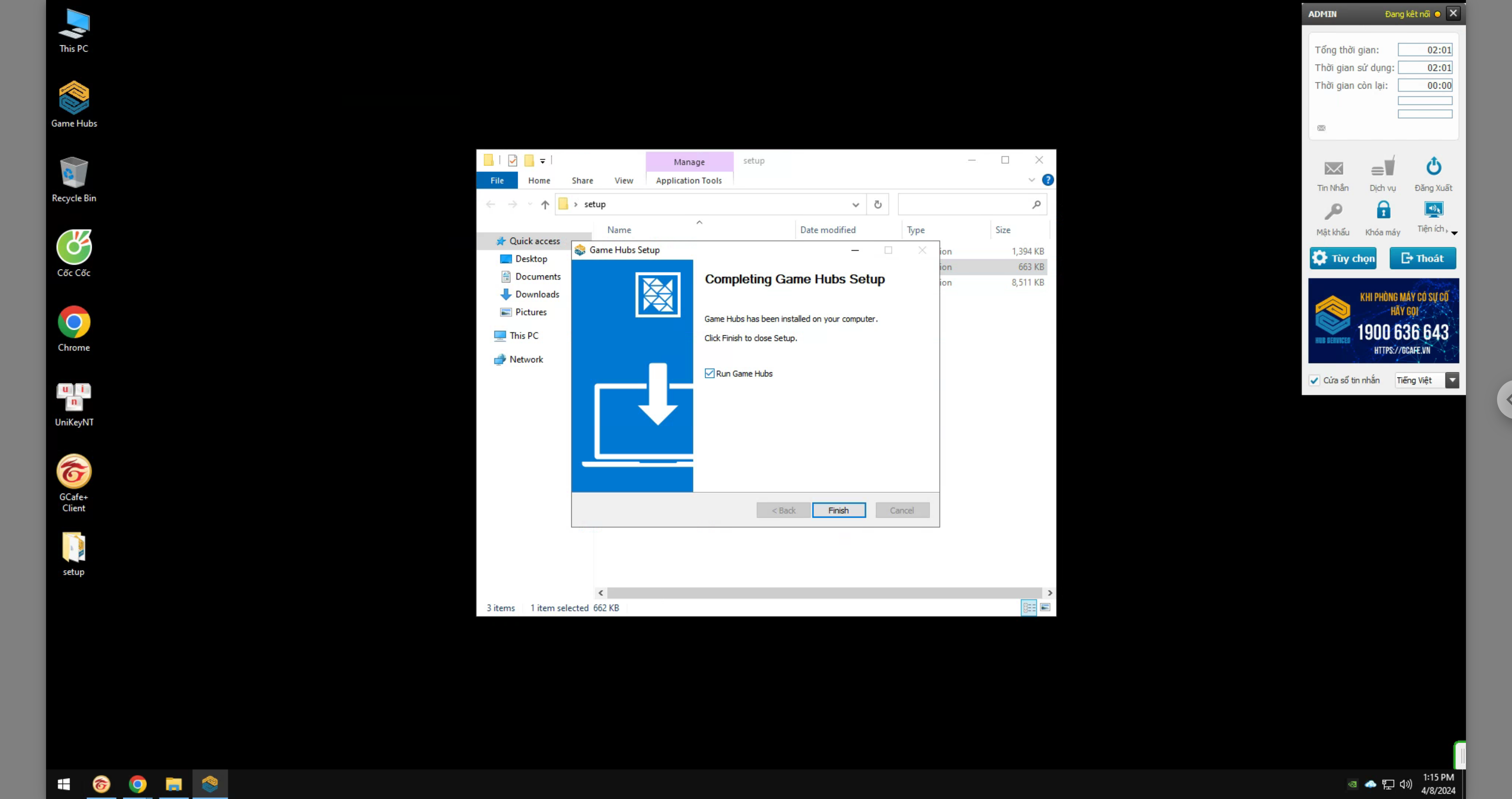Screen dimensions: 1512x799
Task: Click the Tùy chọn button
Action: tap(1343, 258)
